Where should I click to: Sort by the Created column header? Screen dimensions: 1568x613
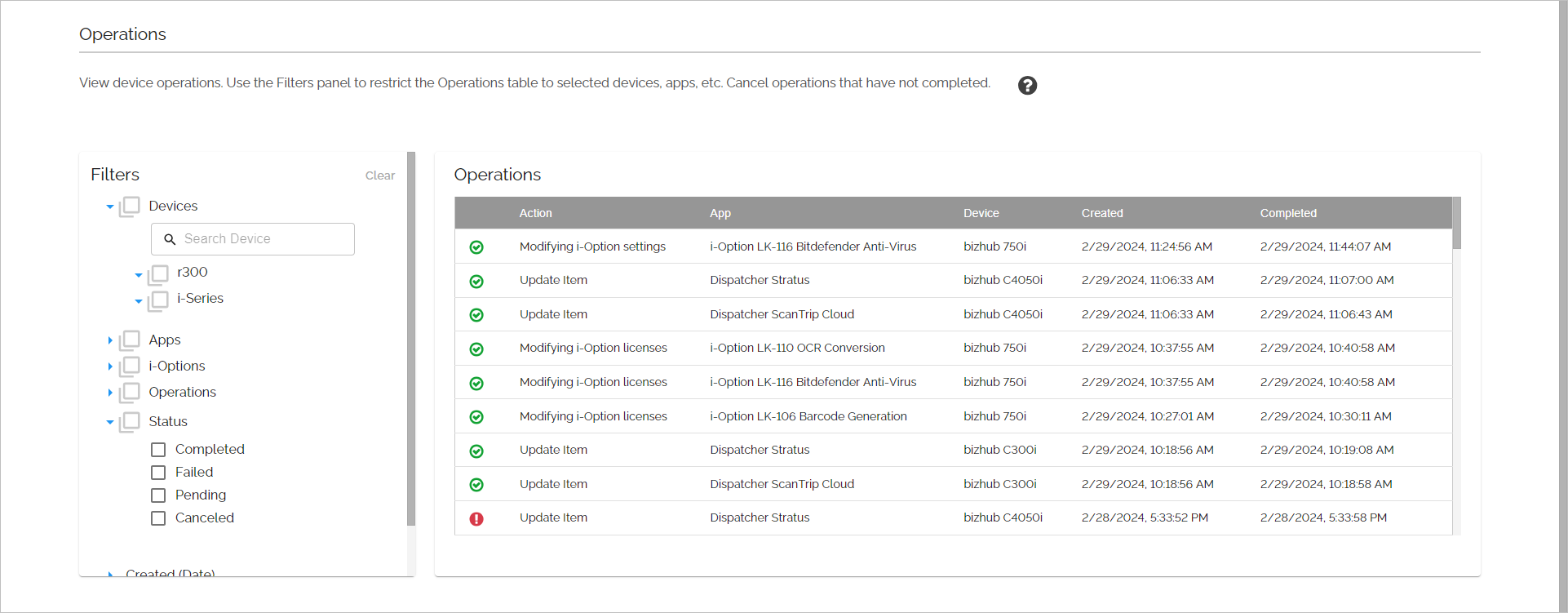[x=1102, y=213]
